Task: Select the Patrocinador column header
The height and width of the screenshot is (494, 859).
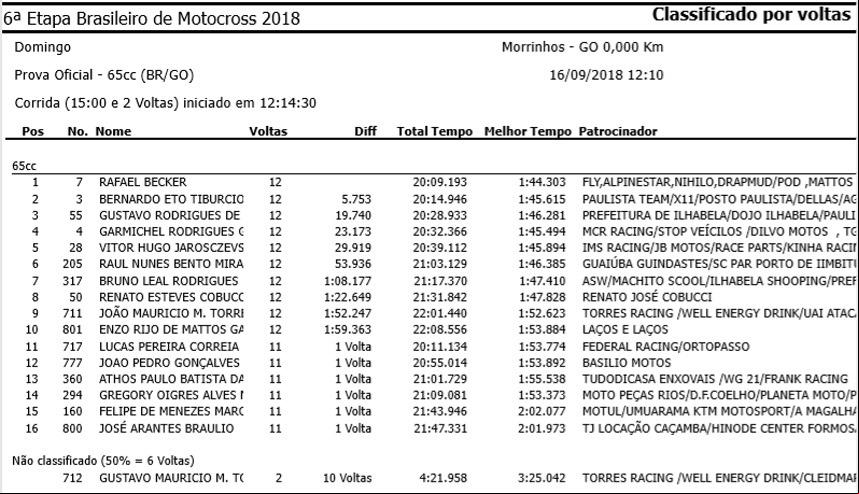Action: click(618, 131)
